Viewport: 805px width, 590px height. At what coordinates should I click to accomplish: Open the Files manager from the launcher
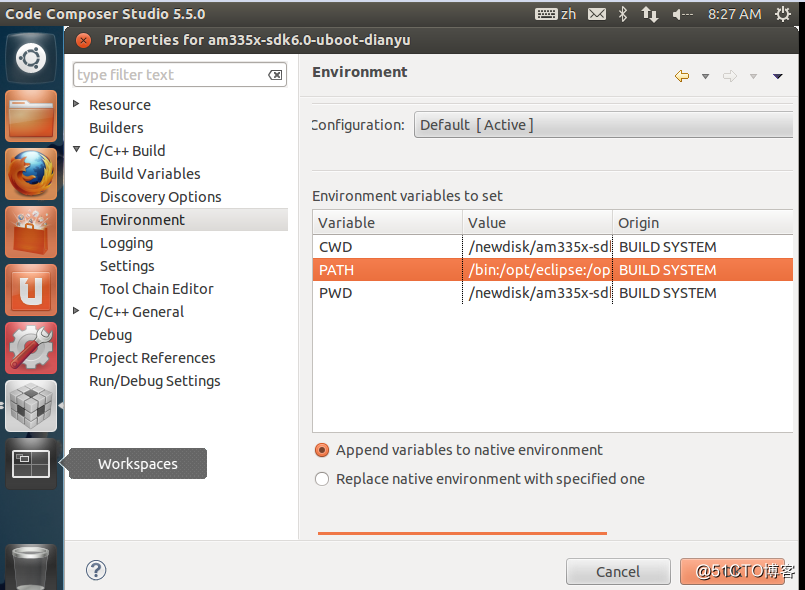click(x=31, y=116)
